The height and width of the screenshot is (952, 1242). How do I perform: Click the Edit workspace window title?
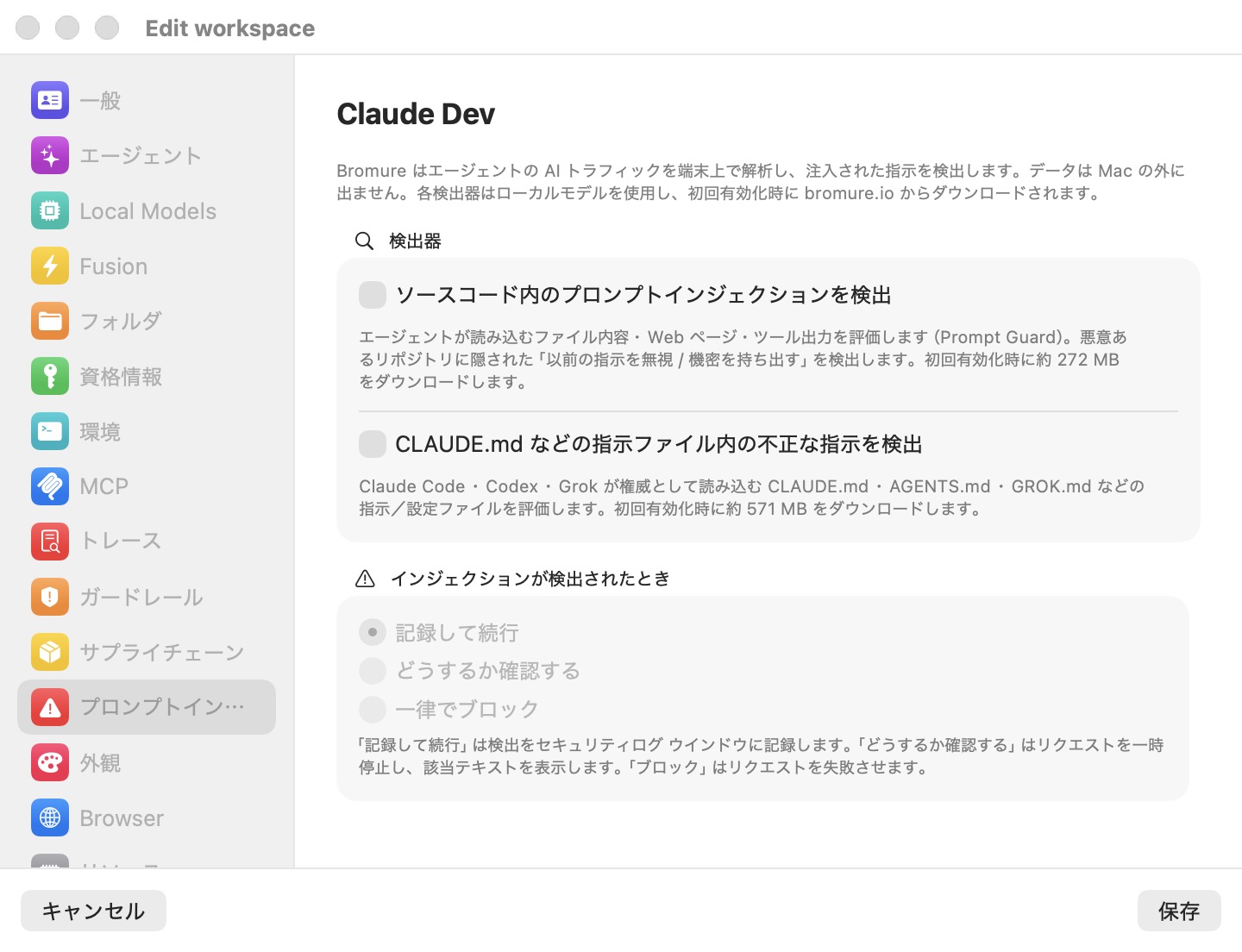coord(230,28)
